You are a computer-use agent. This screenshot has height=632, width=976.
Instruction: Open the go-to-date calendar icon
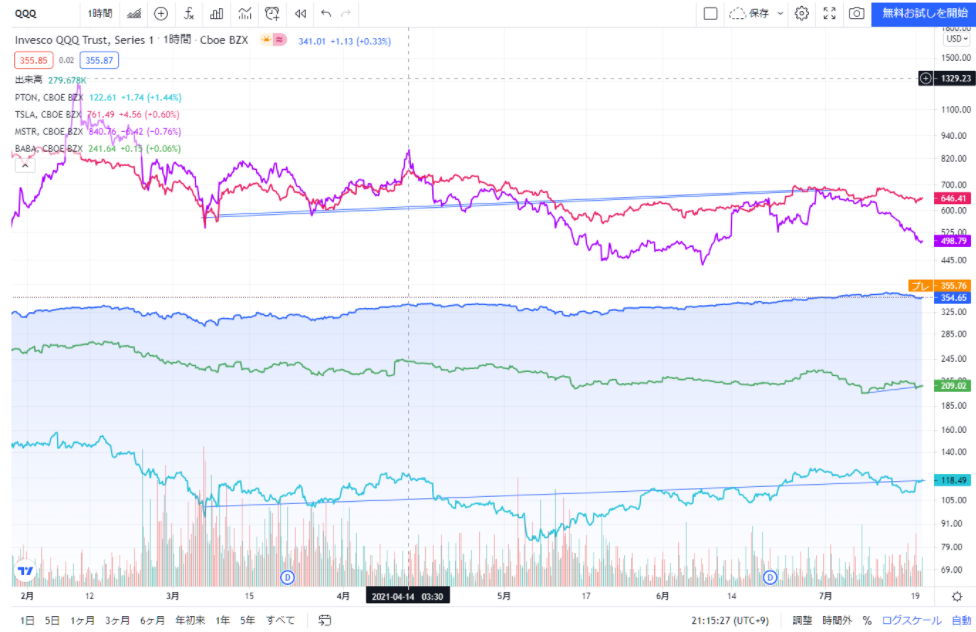[324, 620]
